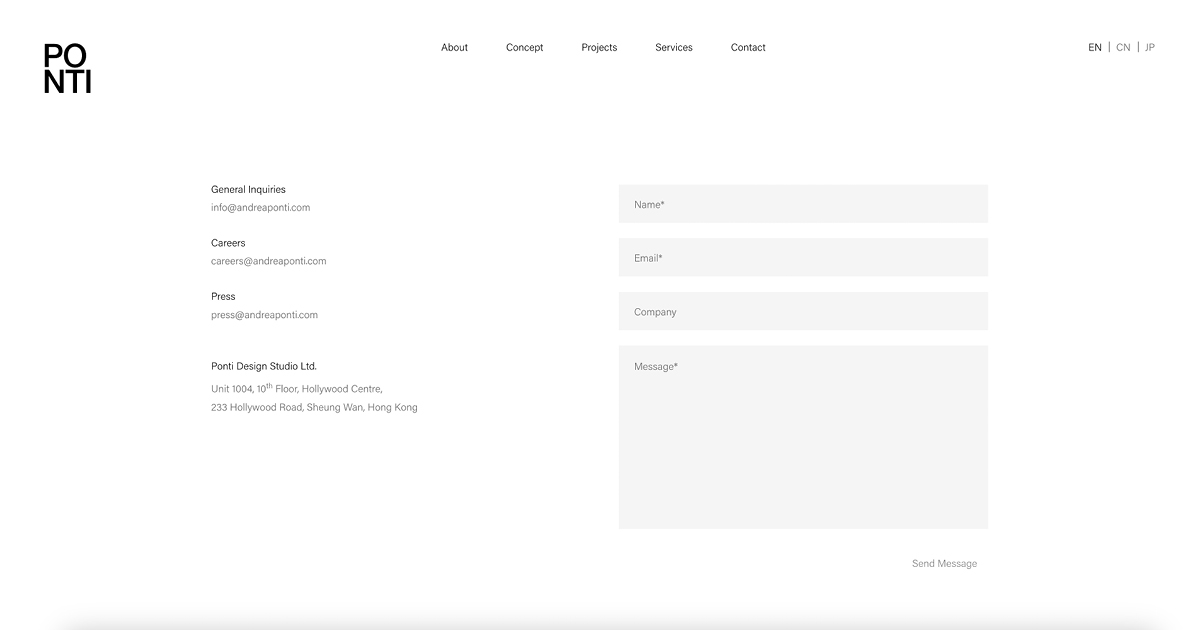Image resolution: width=1200 pixels, height=630 pixels.
Task: Submit the form with Send Message
Action: click(944, 563)
